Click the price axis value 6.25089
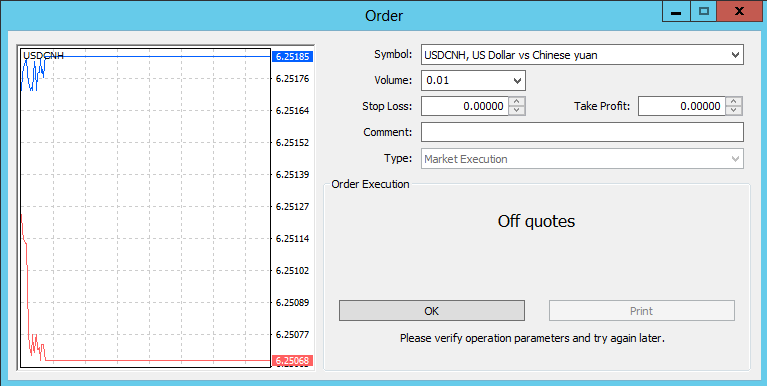 click(293, 302)
